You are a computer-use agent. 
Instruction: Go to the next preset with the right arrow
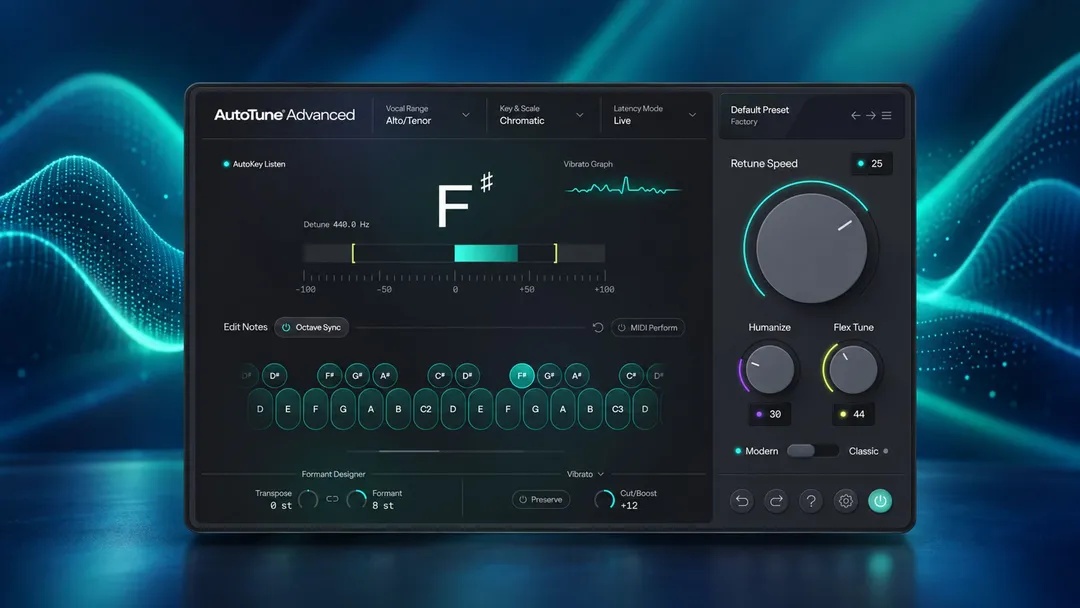point(871,116)
